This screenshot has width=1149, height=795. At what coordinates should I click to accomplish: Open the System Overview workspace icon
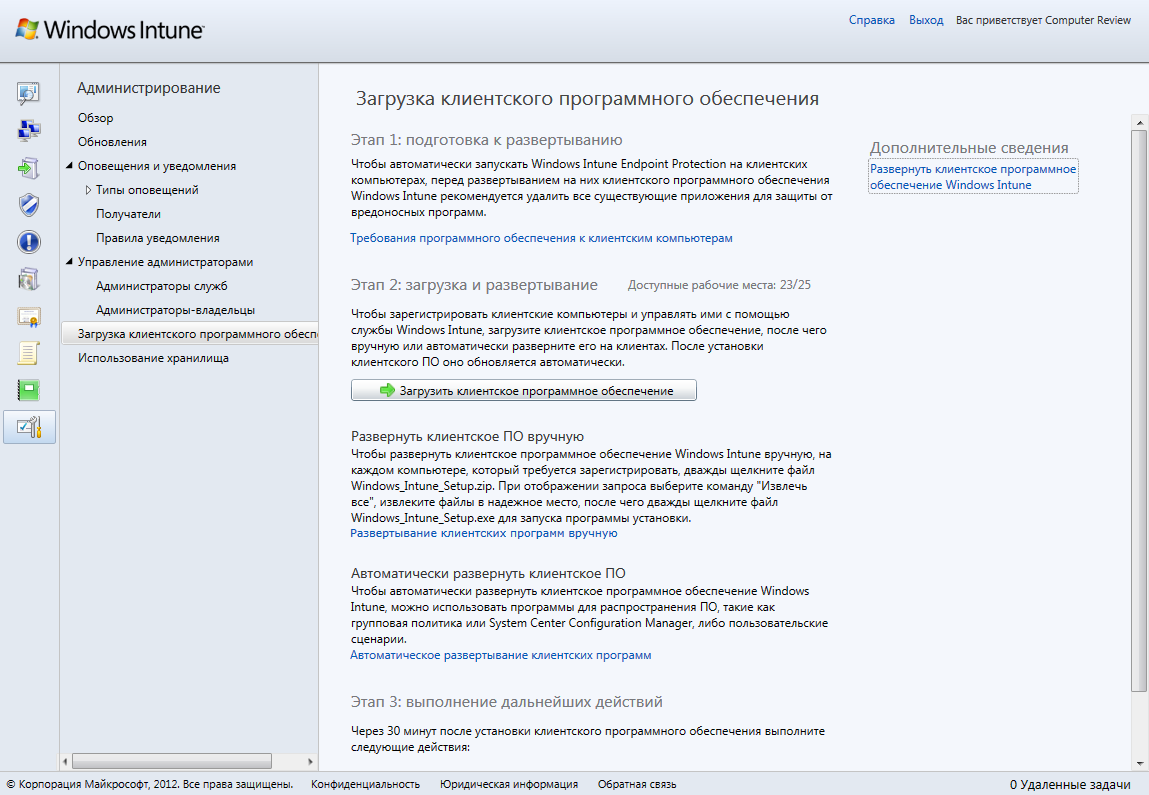pyautogui.click(x=29, y=94)
